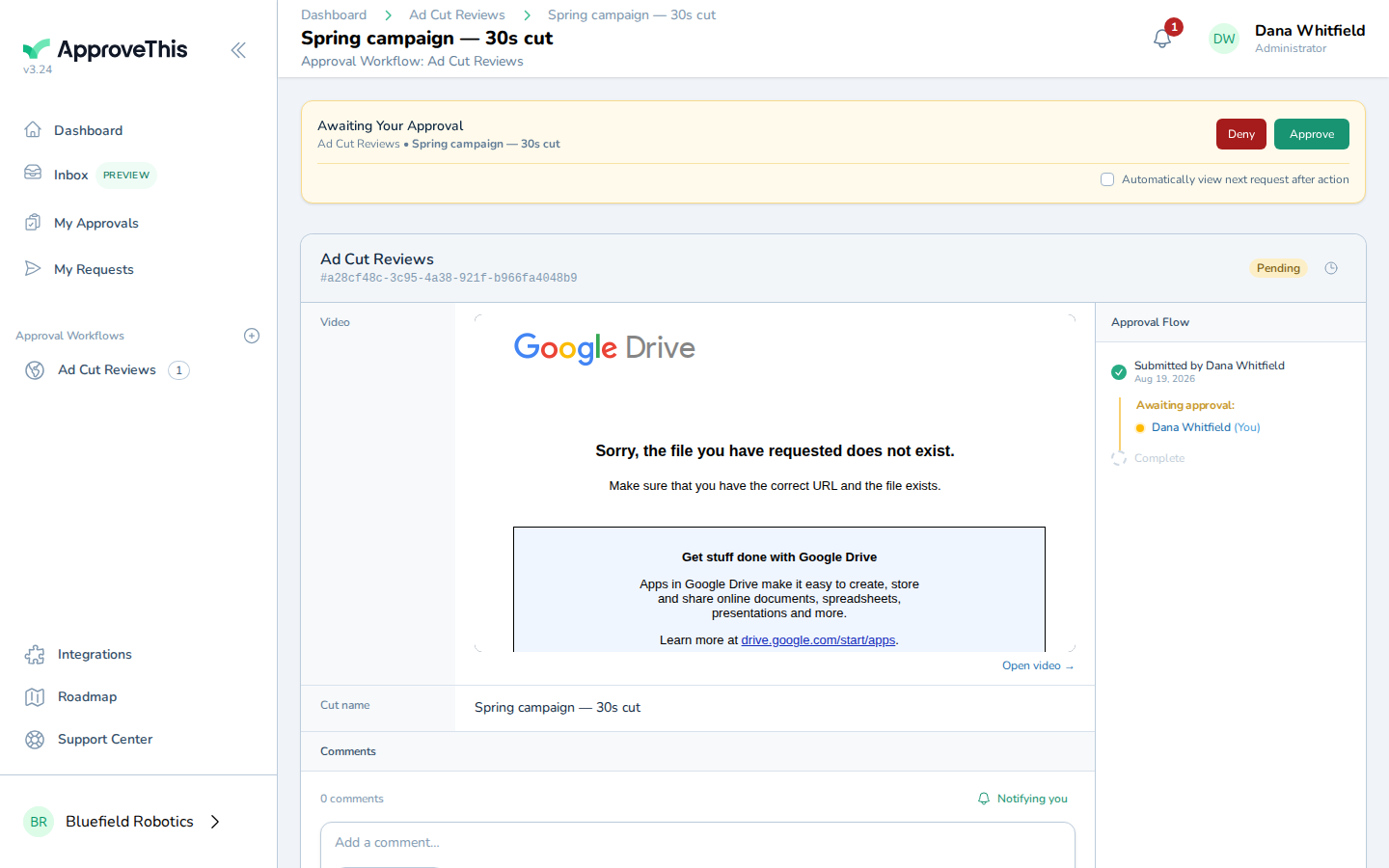This screenshot has height=868, width=1389.
Task: Click the Submitted by Dana Whitfield entry
Action: (x=1210, y=366)
